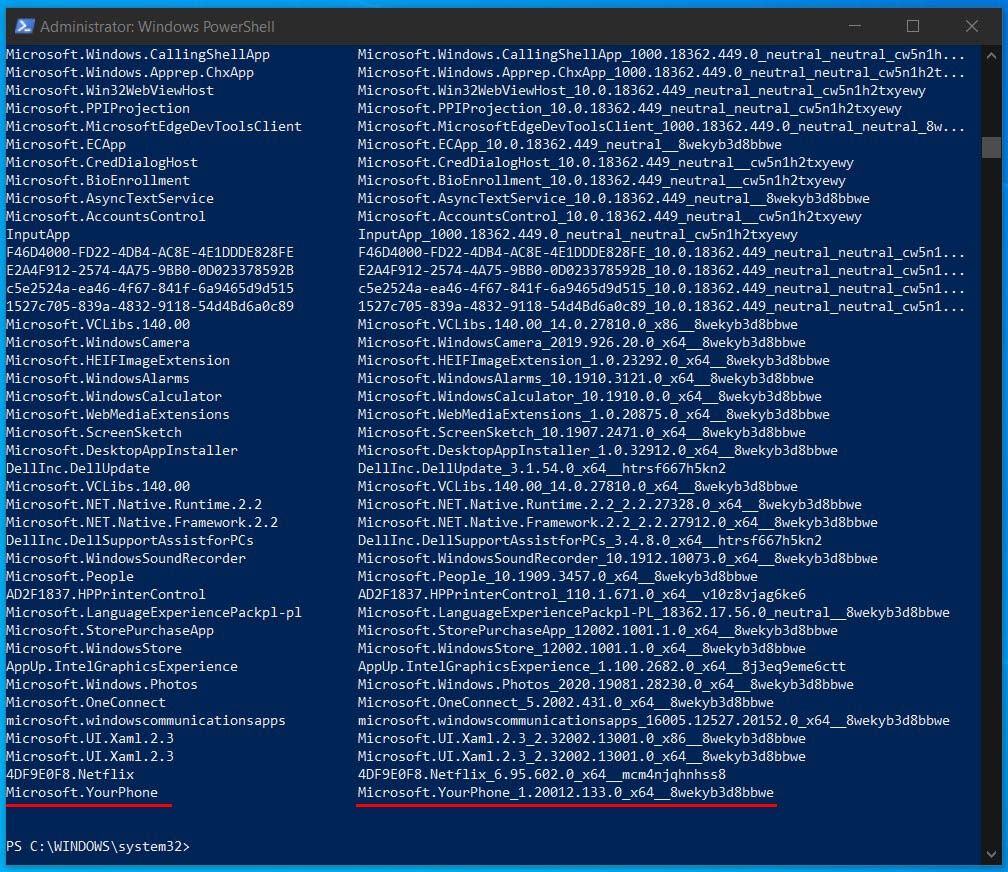Click Microsoft.WindowsStore_12002.1001.1.0_x64 full name
Viewport: 1008px width, 872px height.
582,648
